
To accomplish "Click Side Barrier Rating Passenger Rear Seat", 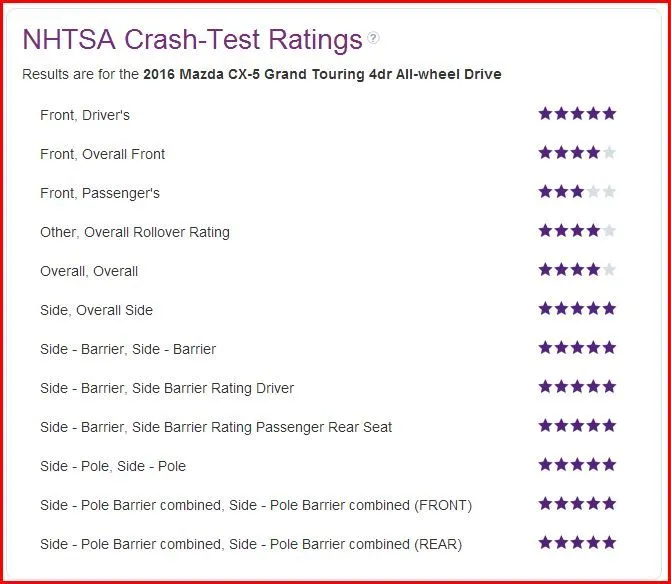I will tap(216, 427).
